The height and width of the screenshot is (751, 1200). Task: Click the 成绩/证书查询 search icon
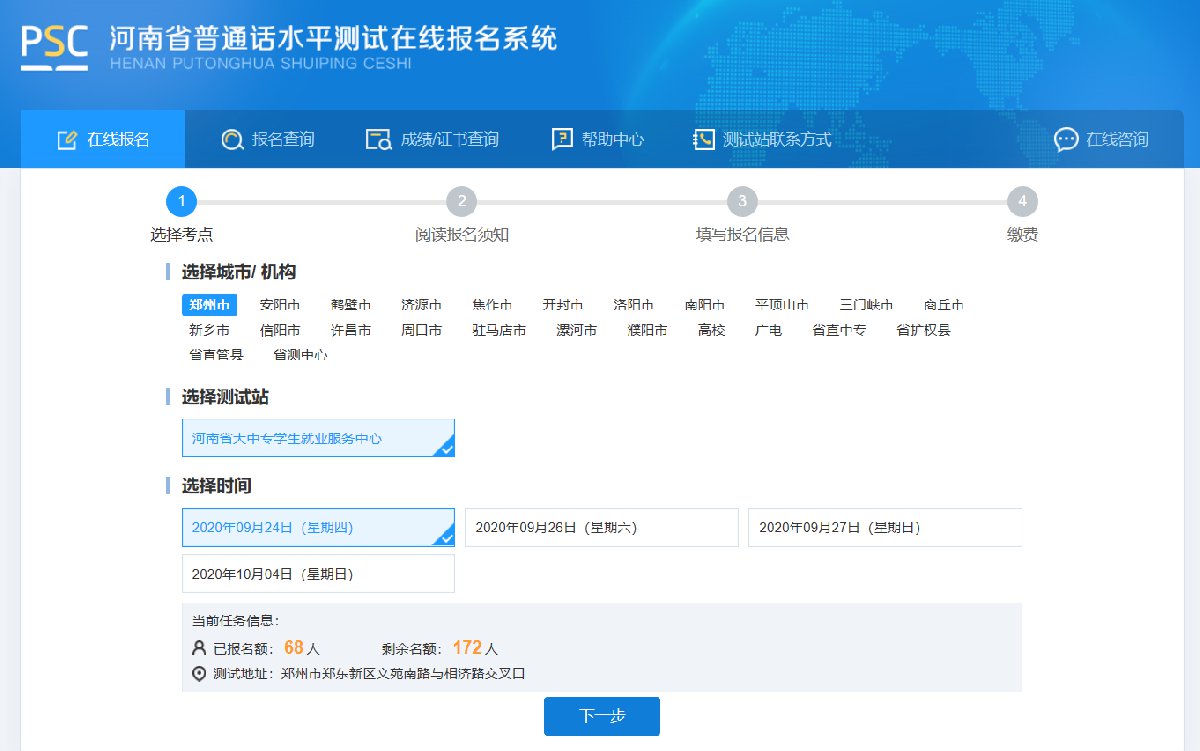coord(379,140)
